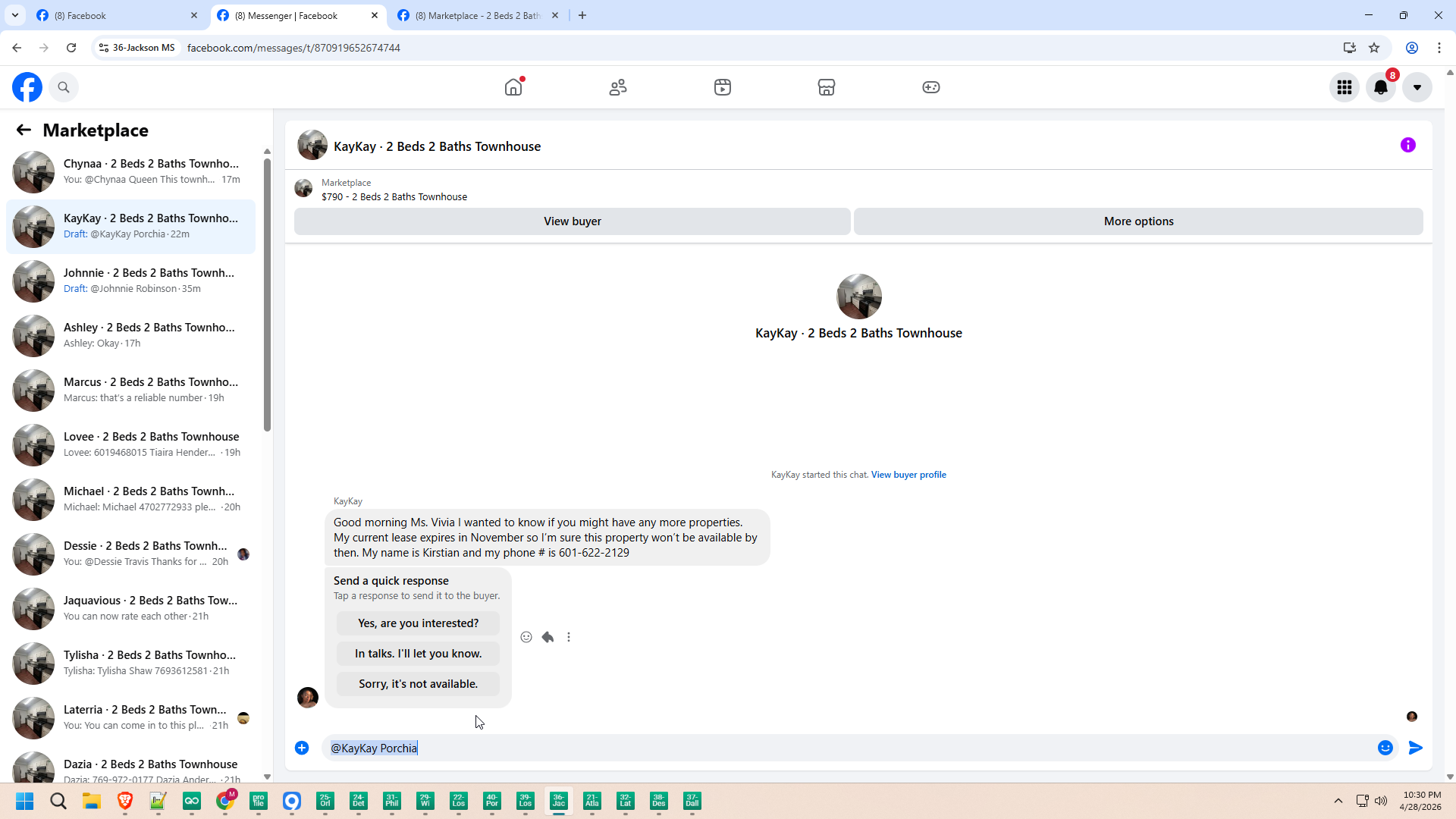Send the message with arrow icon
Screen dimensions: 1456x819
[1416, 748]
